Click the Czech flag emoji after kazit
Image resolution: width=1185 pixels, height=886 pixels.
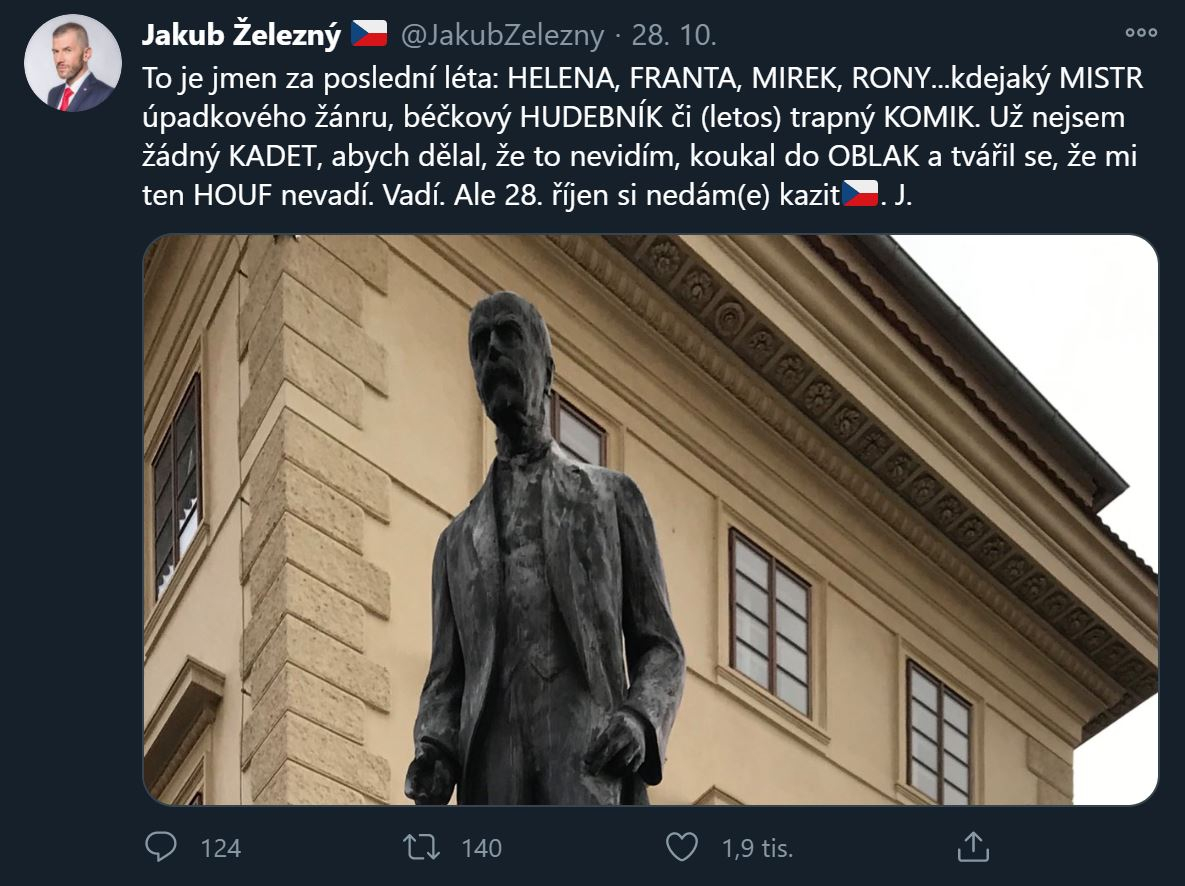click(x=860, y=194)
